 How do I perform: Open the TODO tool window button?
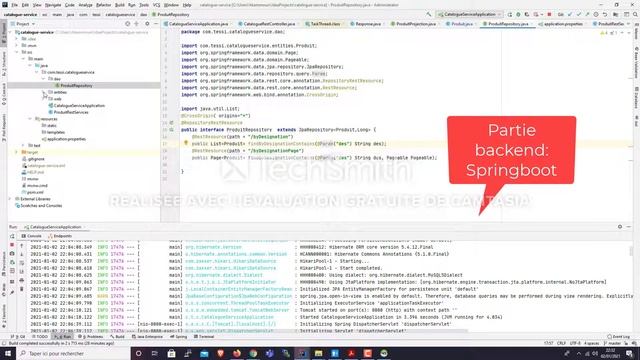point(40,337)
